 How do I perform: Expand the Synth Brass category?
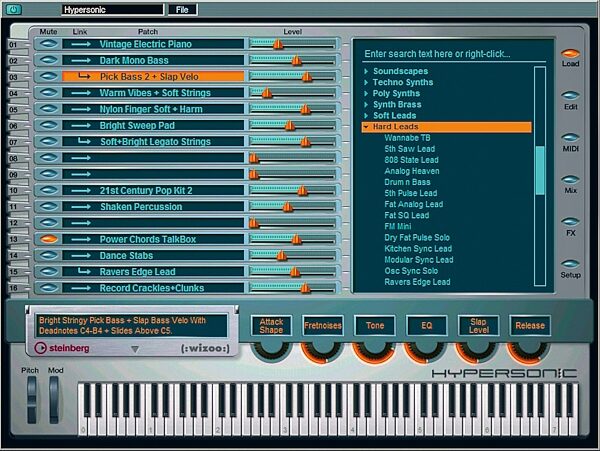click(366, 104)
